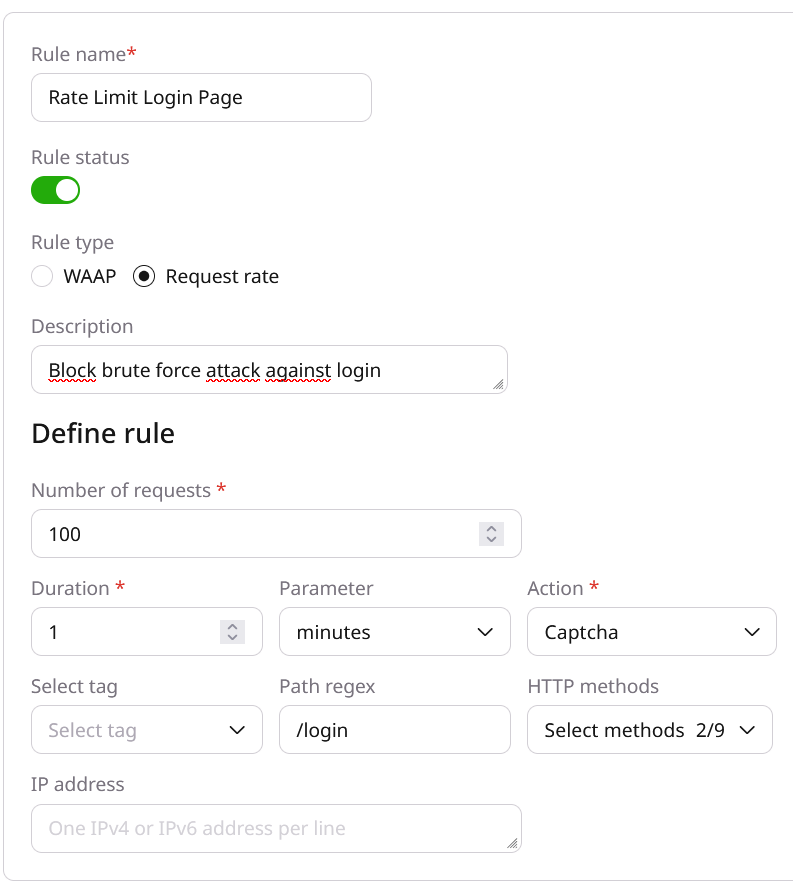The height and width of the screenshot is (886, 793).
Task: Click the IP address text area
Action: point(275,828)
